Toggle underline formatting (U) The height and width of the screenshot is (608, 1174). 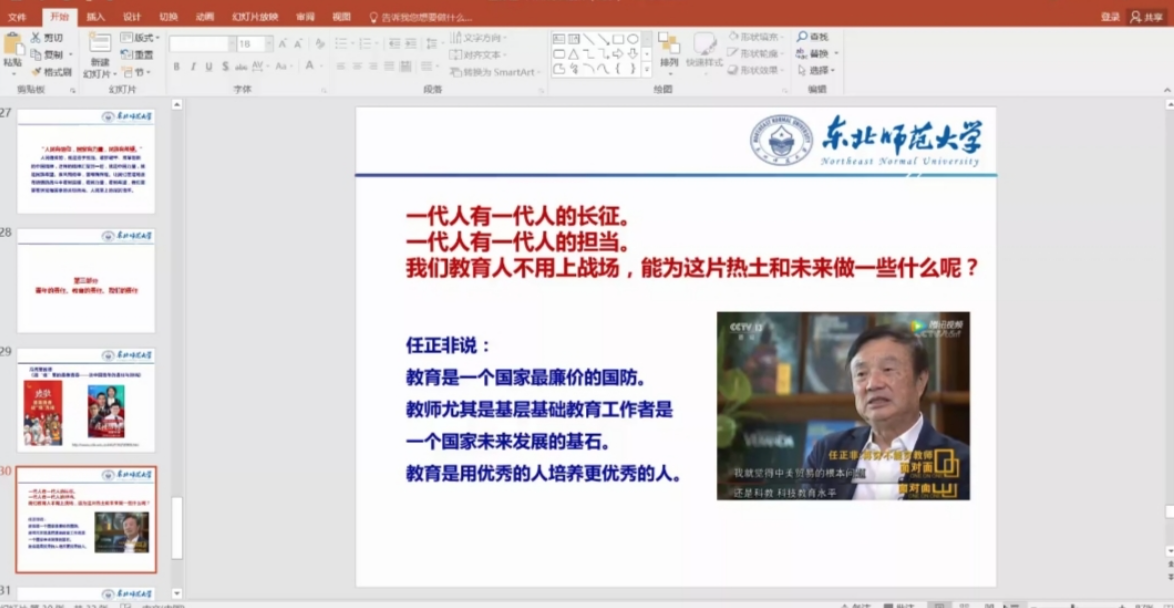pos(209,67)
